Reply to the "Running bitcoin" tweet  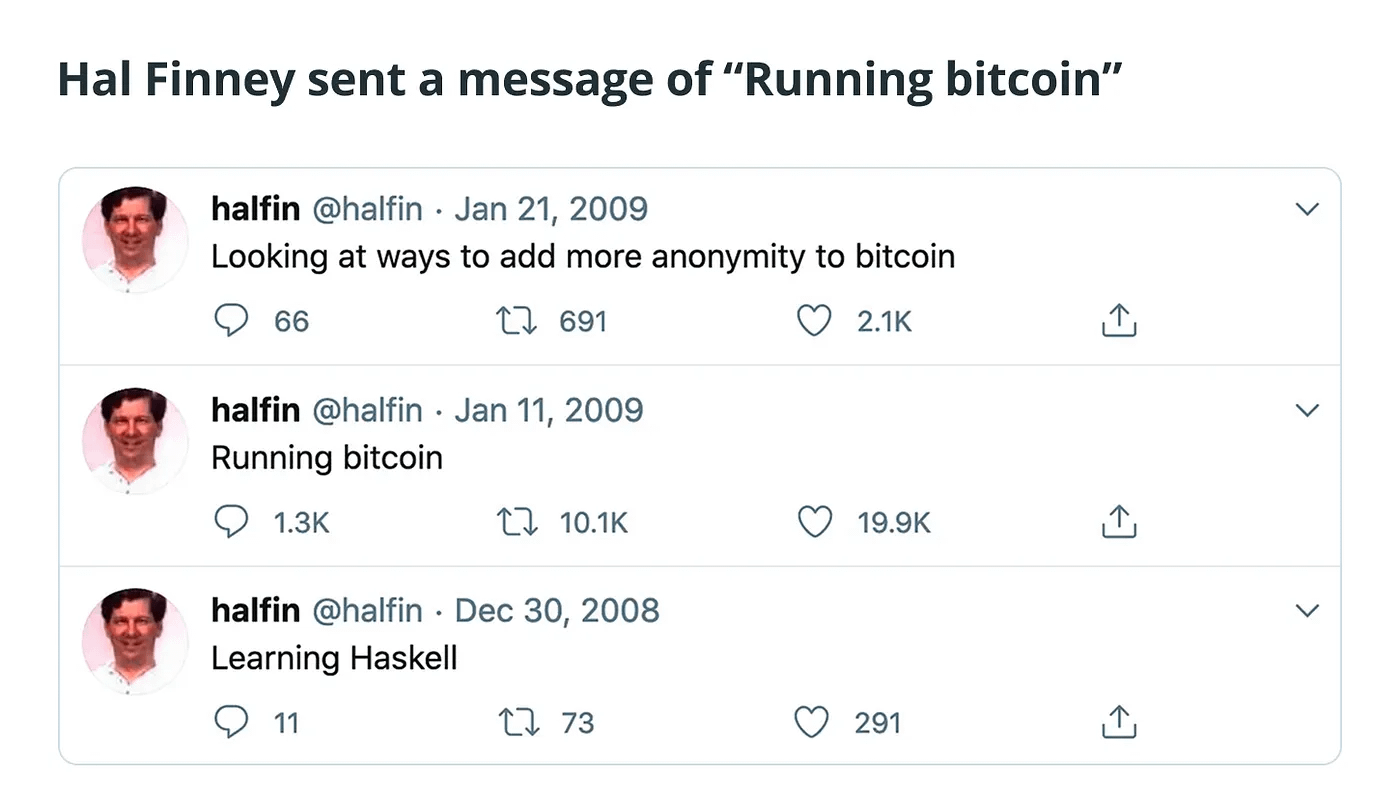232,522
